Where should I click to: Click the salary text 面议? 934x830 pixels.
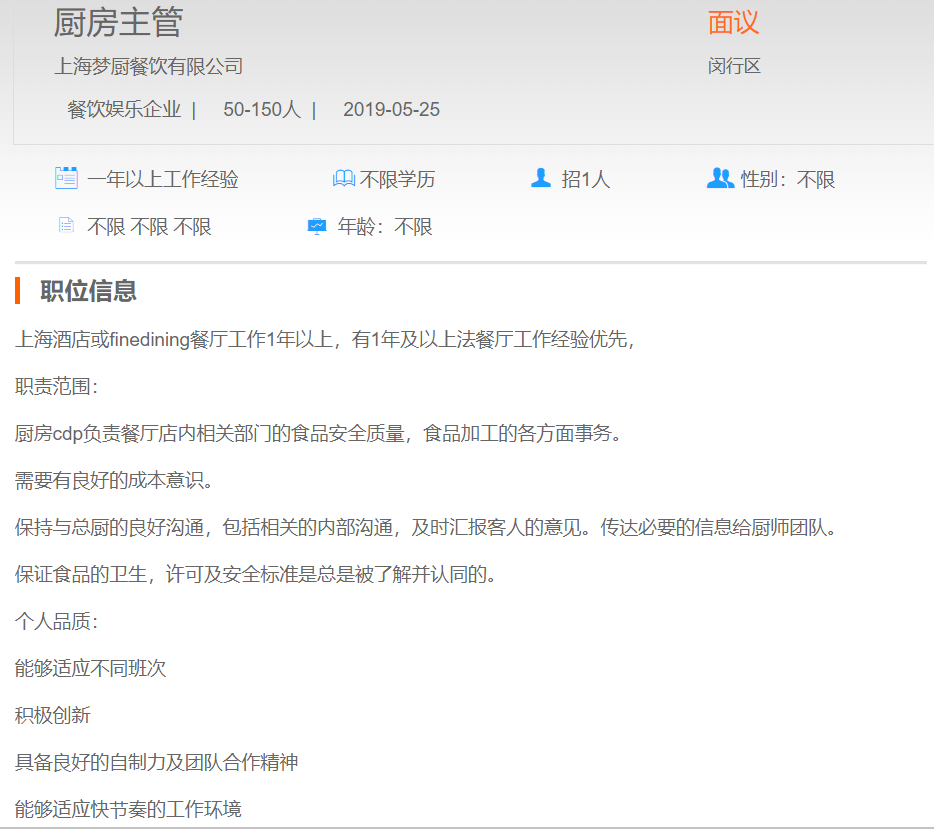tap(733, 23)
